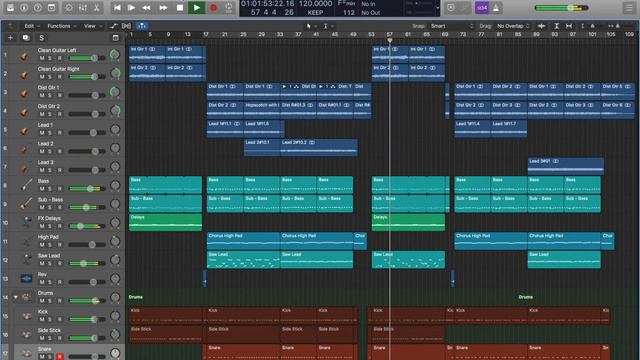Open Smart Controls dial icon
Image resolution: width=640 pixels, height=360 pixels.
[x=69, y=8]
